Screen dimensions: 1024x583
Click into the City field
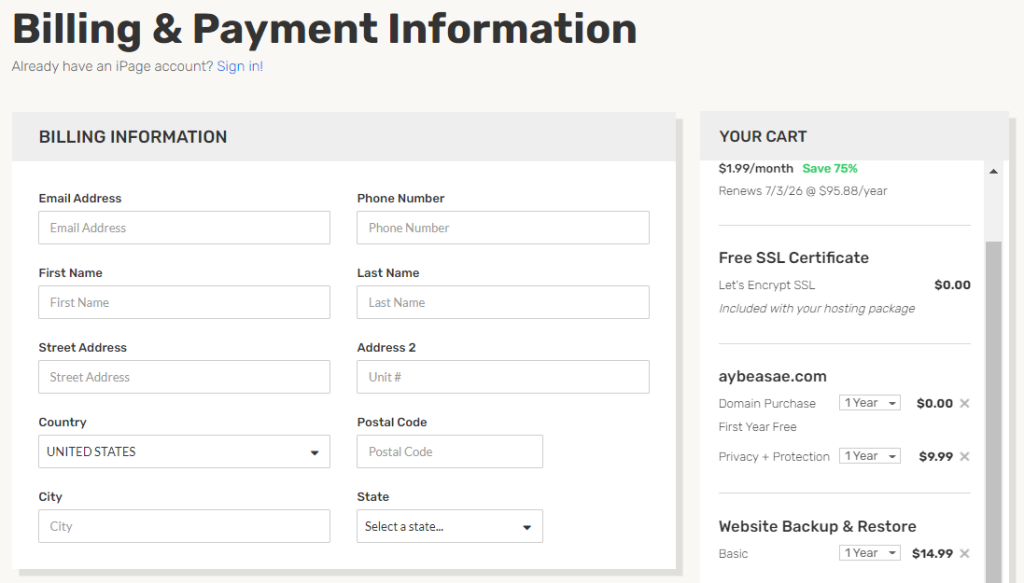click(x=184, y=526)
